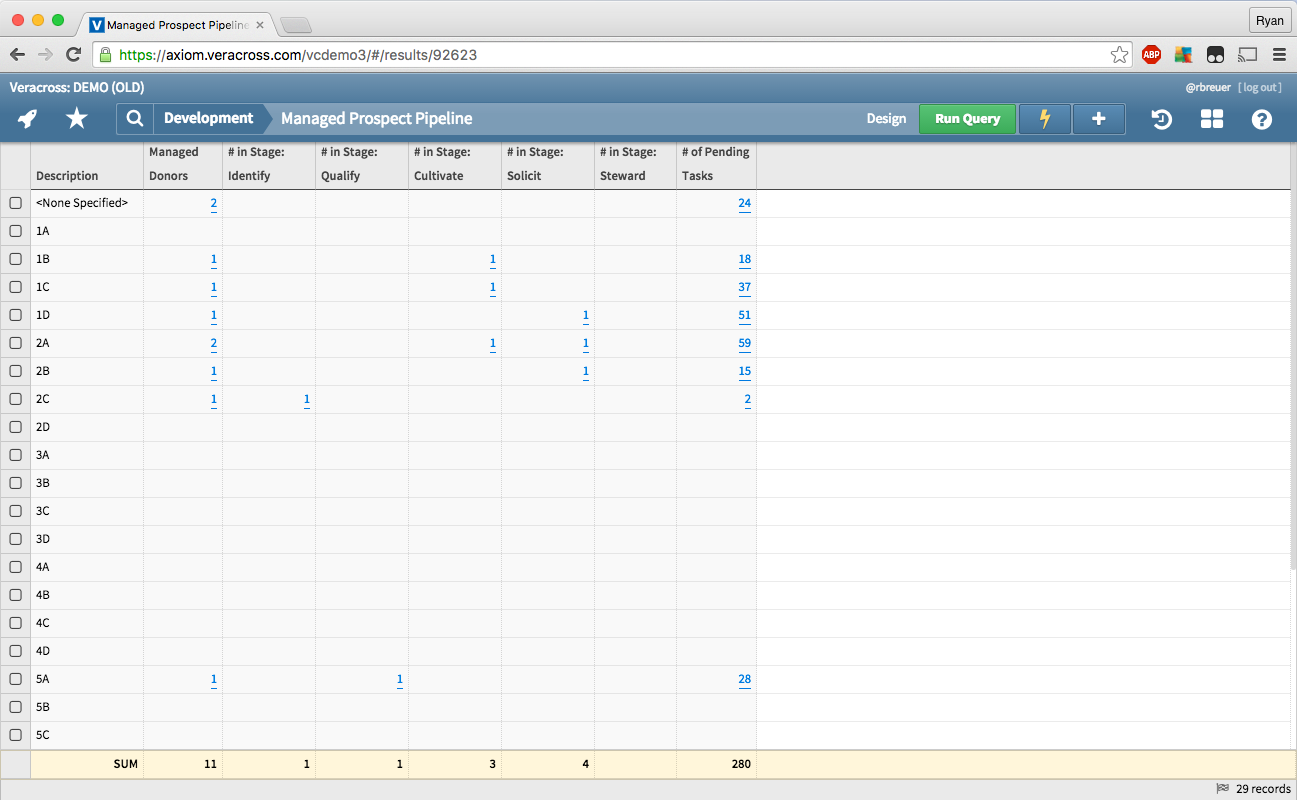Viewport: 1297px width, 800px height.
Task: Click the plus add button
Action: [1099, 119]
